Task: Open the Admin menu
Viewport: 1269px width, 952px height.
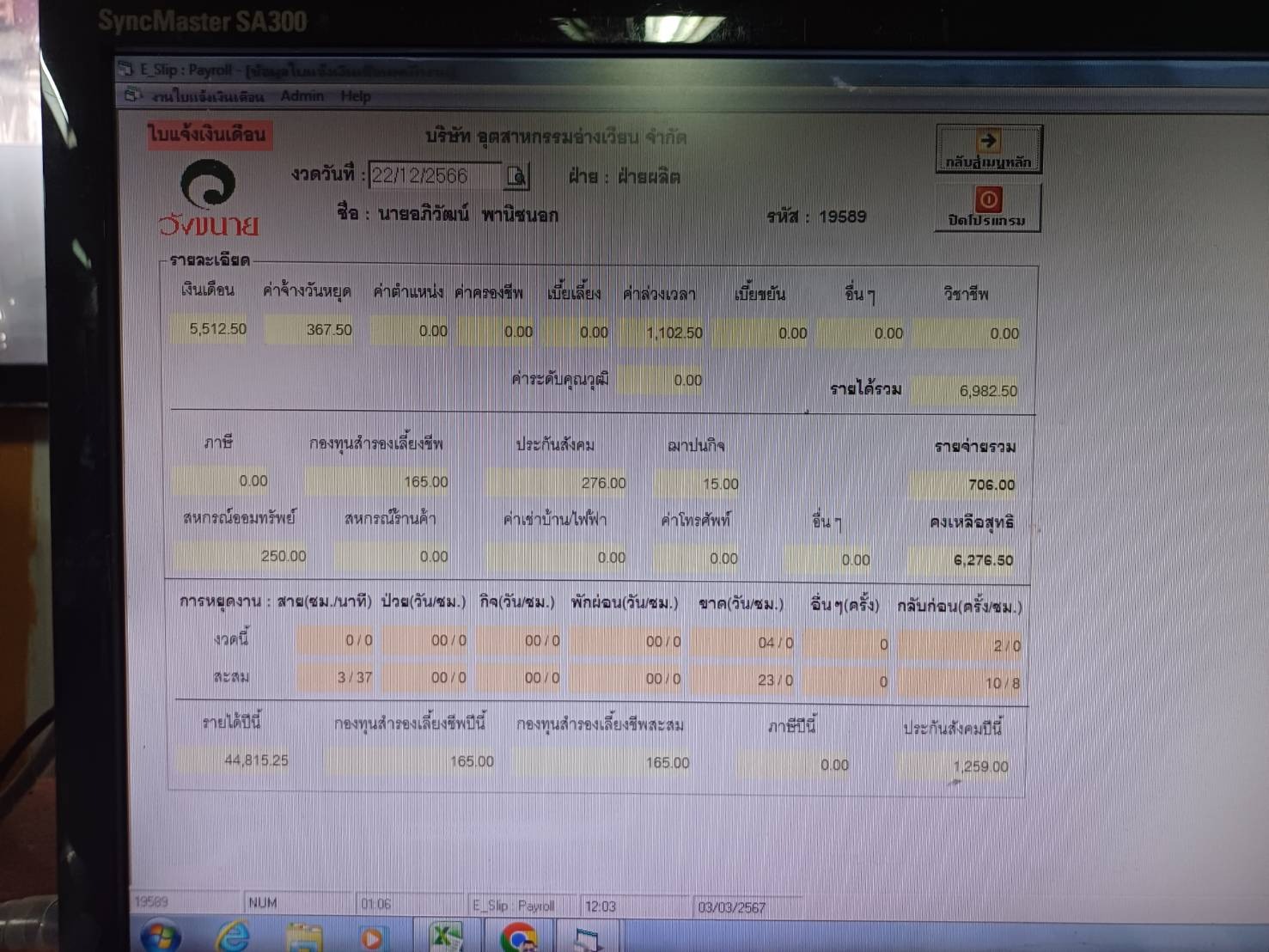Action: click(302, 95)
